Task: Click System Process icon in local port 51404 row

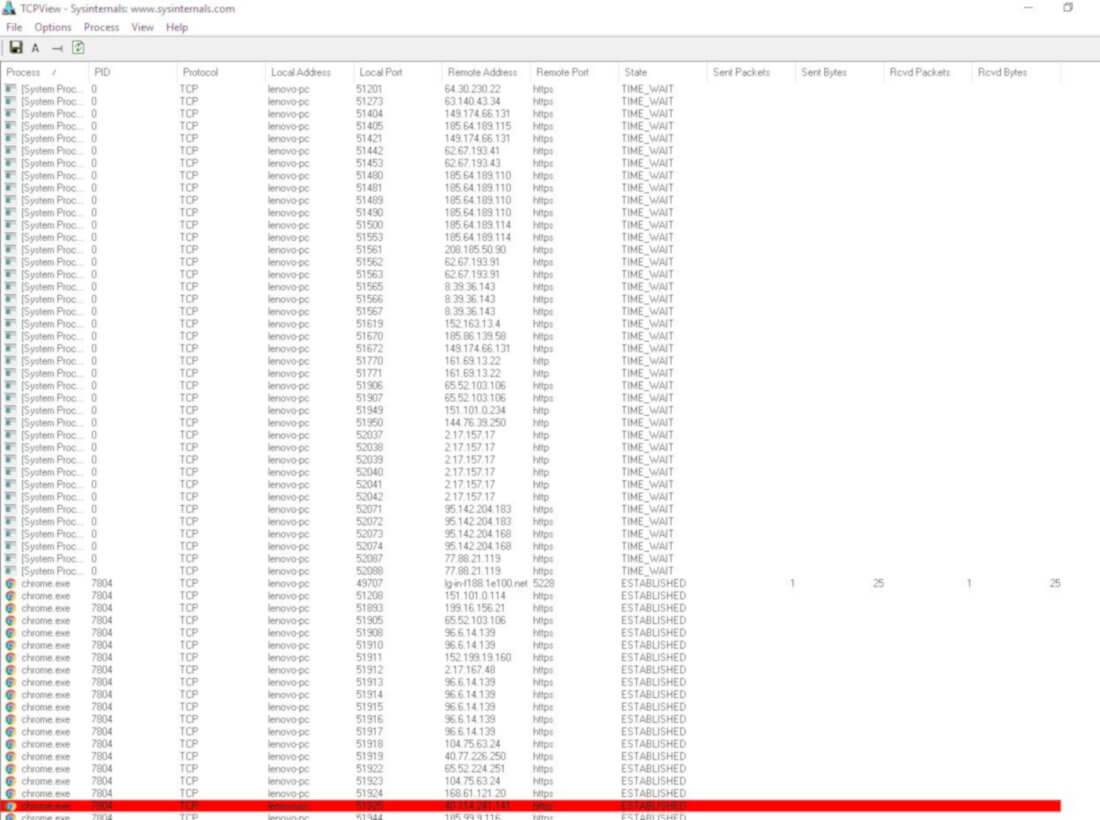Action: (x=11, y=114)
